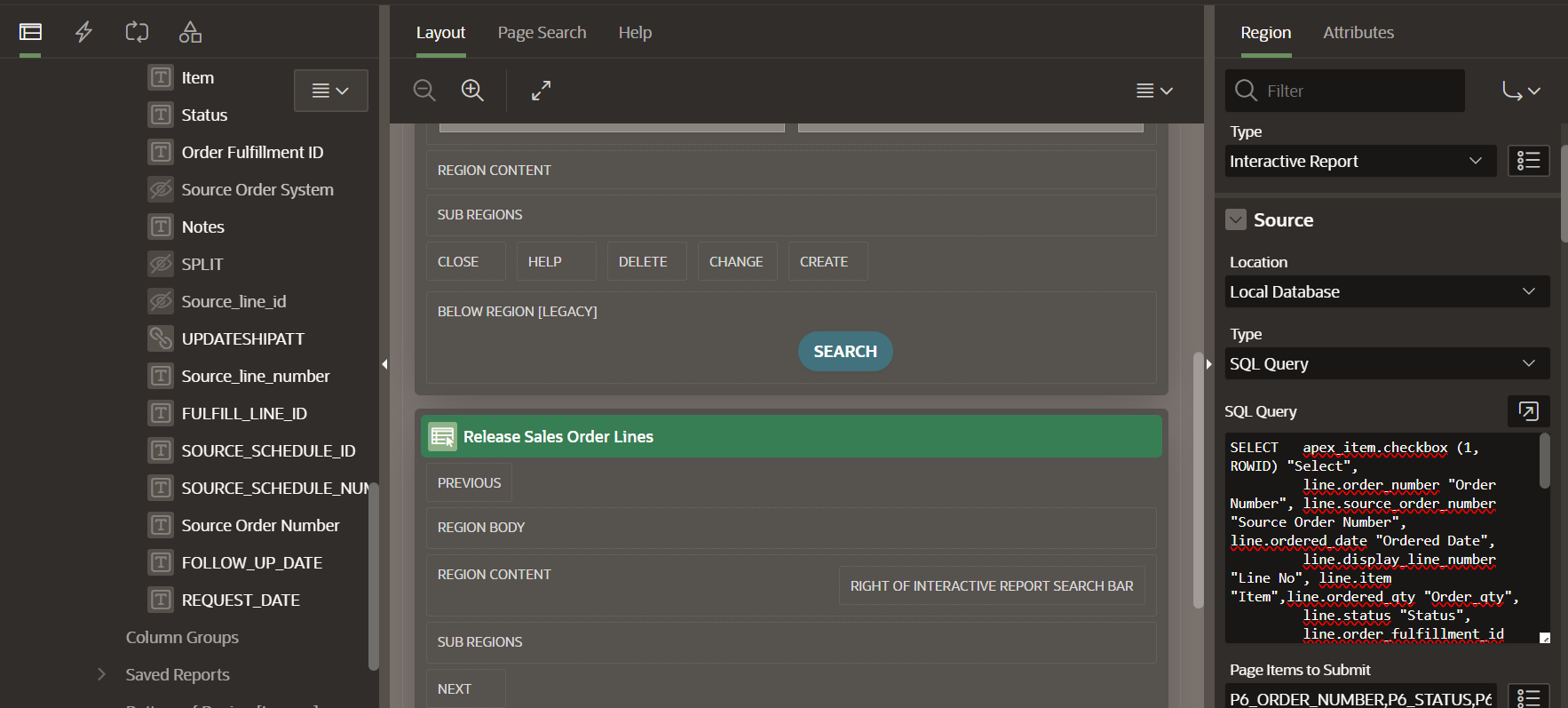Screen dimensions: 1568x708
Task: Select the hidden SPLIT column
Action: pyautogui.click(x=202, y=264)
